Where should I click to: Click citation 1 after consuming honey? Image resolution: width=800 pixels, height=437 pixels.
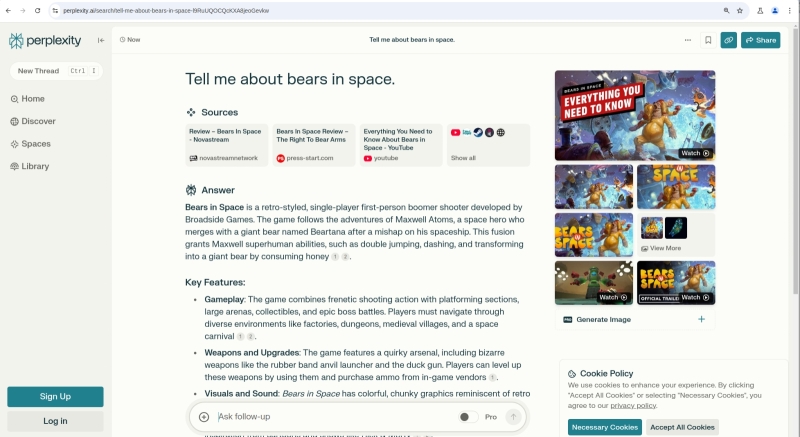[x=335, y=256]
